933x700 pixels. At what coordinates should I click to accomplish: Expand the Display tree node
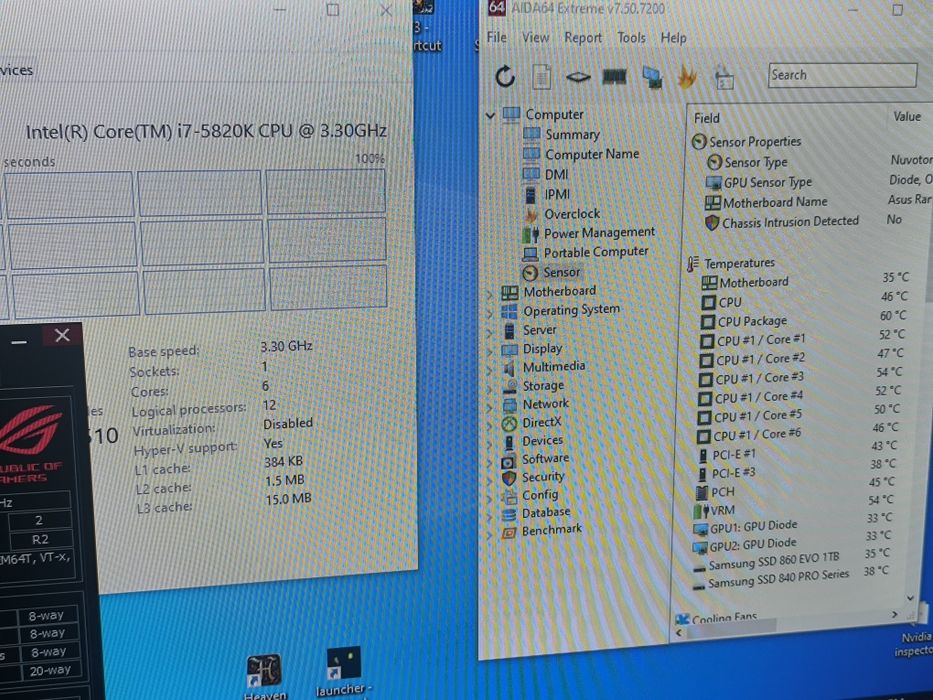490,351
